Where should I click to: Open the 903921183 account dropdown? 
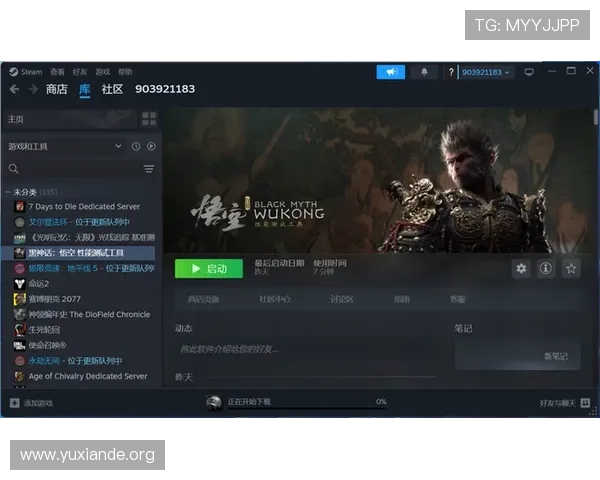coord(487,72)
